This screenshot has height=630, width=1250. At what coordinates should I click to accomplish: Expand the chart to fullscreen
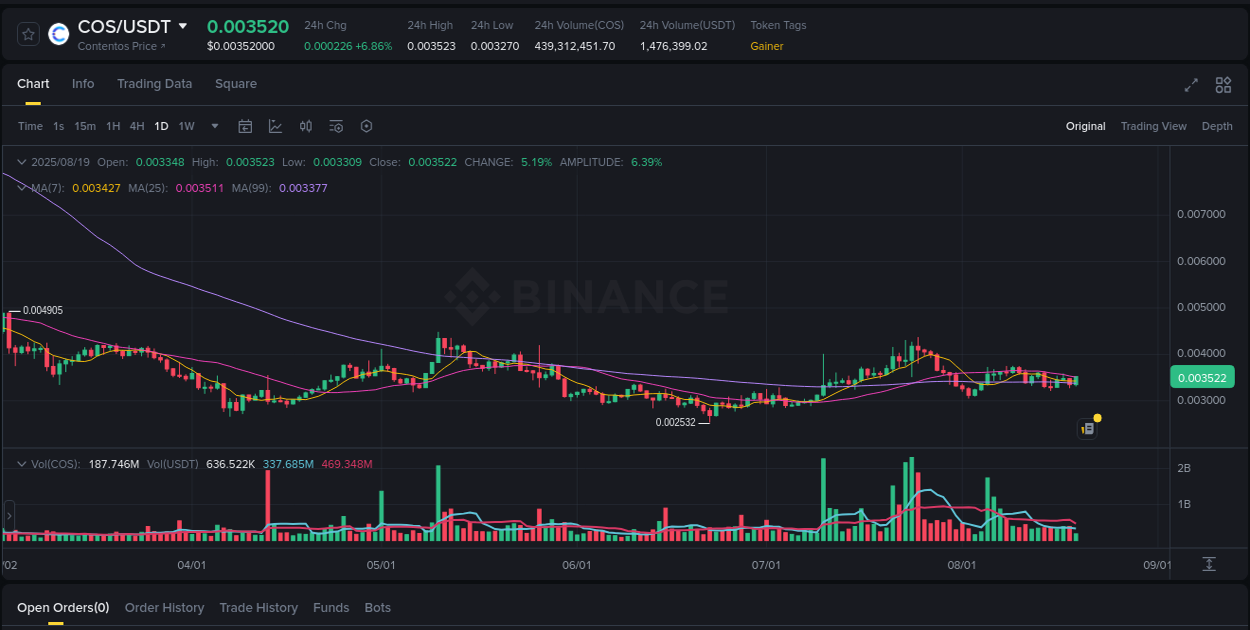click(1190, 85)
